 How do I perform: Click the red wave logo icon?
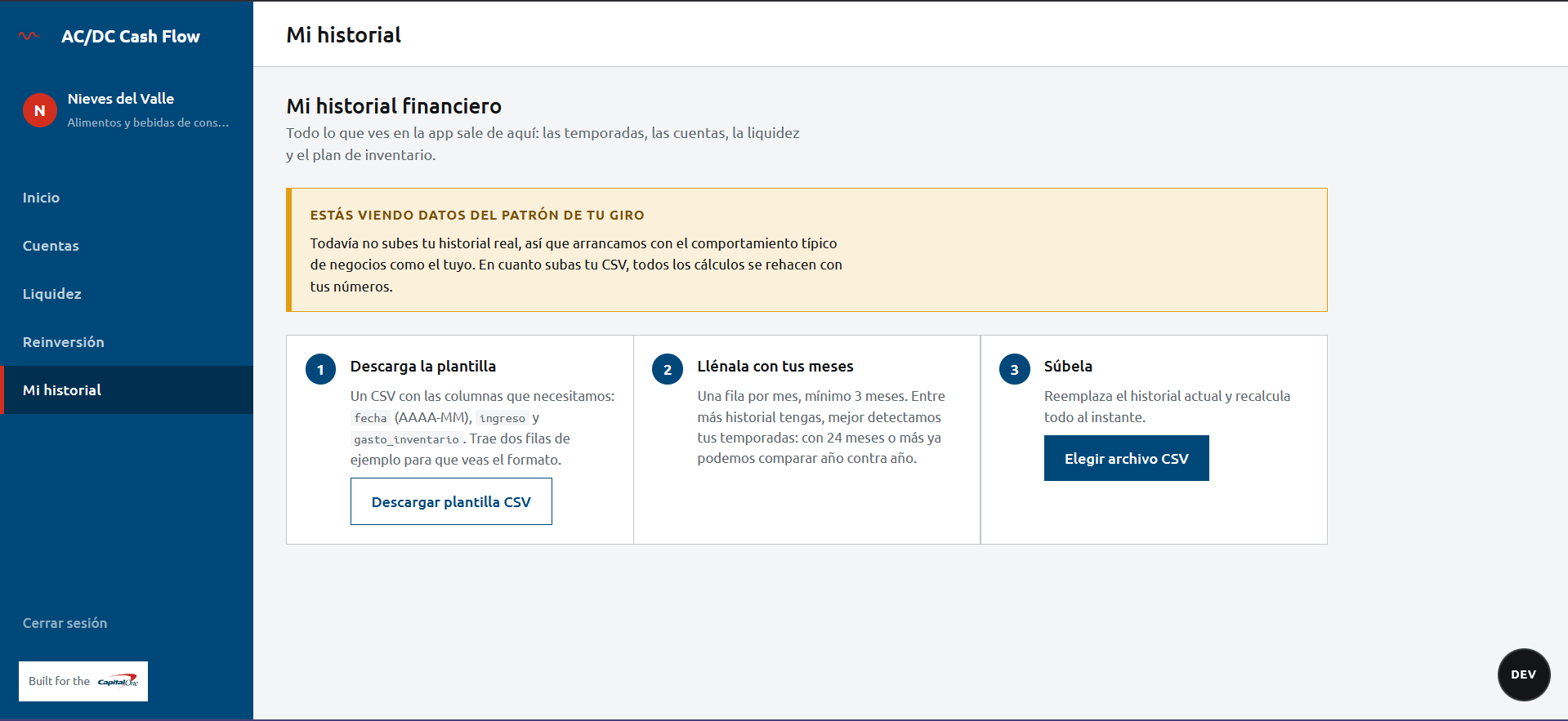coord(29,36)
